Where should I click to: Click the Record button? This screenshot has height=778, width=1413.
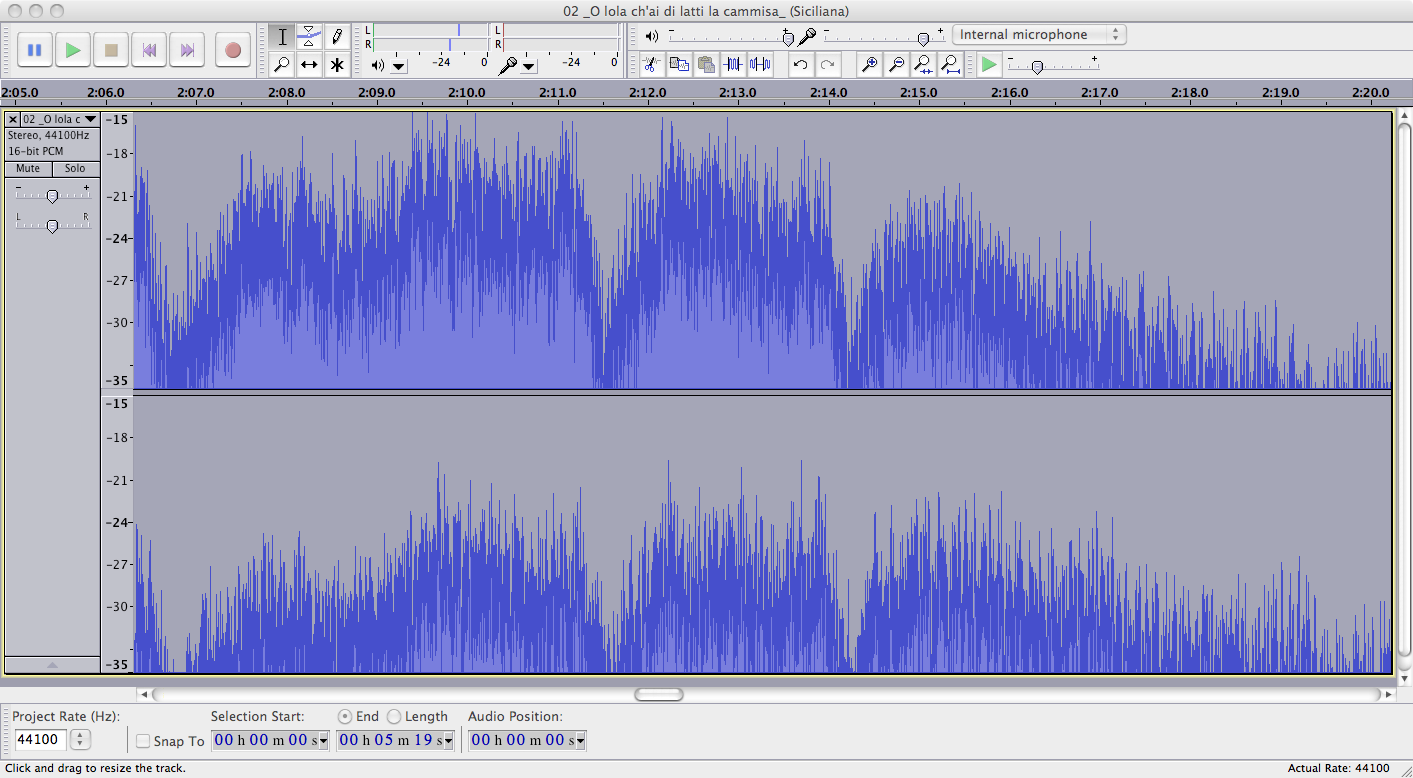pos(233,50)
